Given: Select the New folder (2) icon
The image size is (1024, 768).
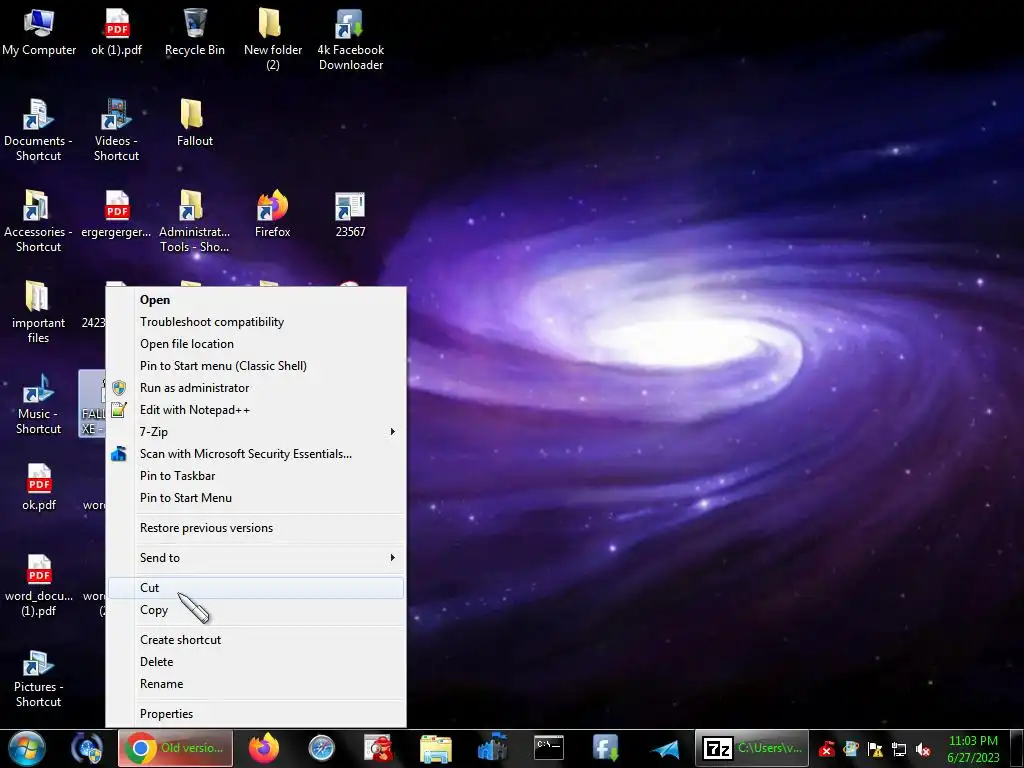Looking at the screenshot, I should (273, 39).
